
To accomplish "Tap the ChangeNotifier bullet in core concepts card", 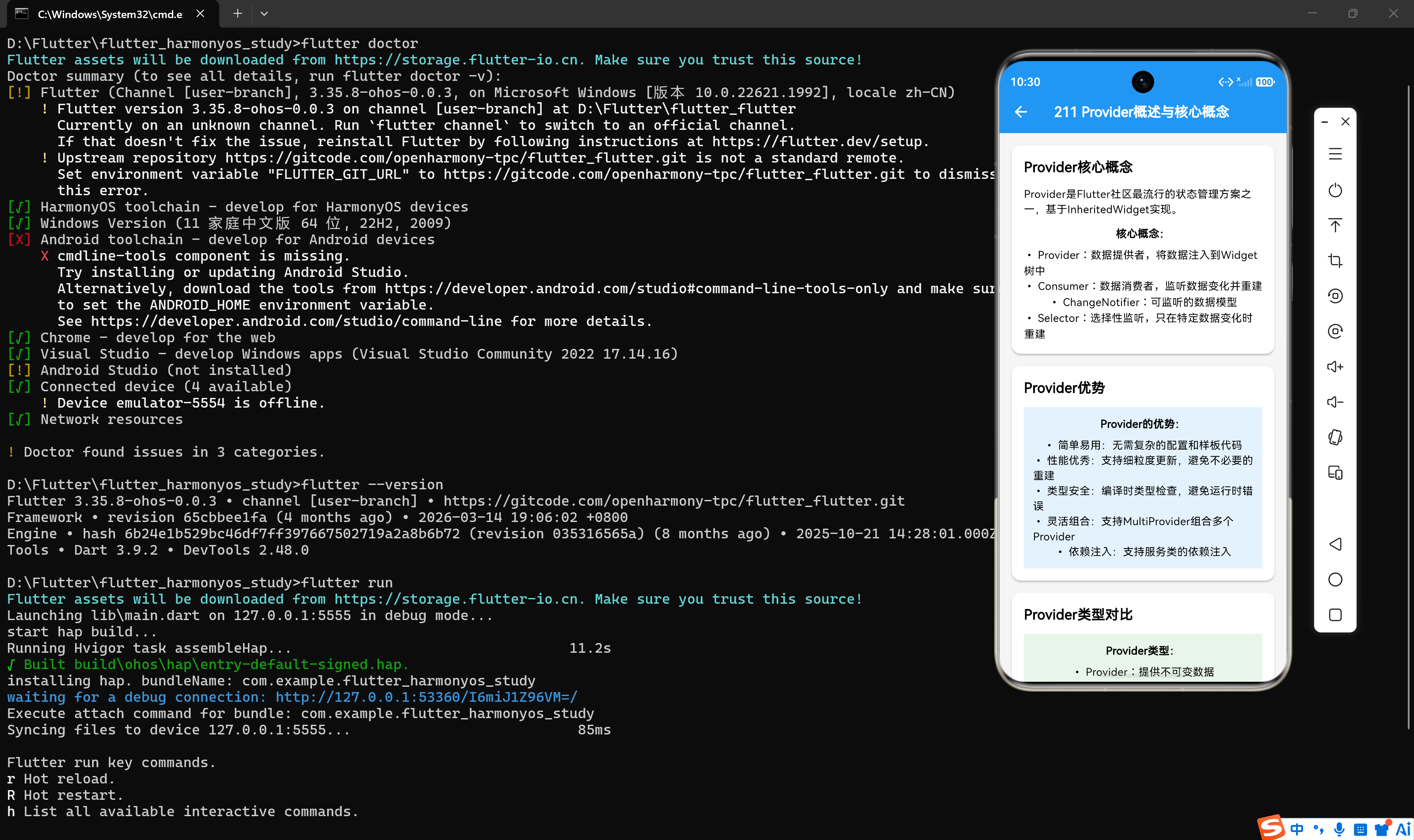I will [x=1144, y=302].
